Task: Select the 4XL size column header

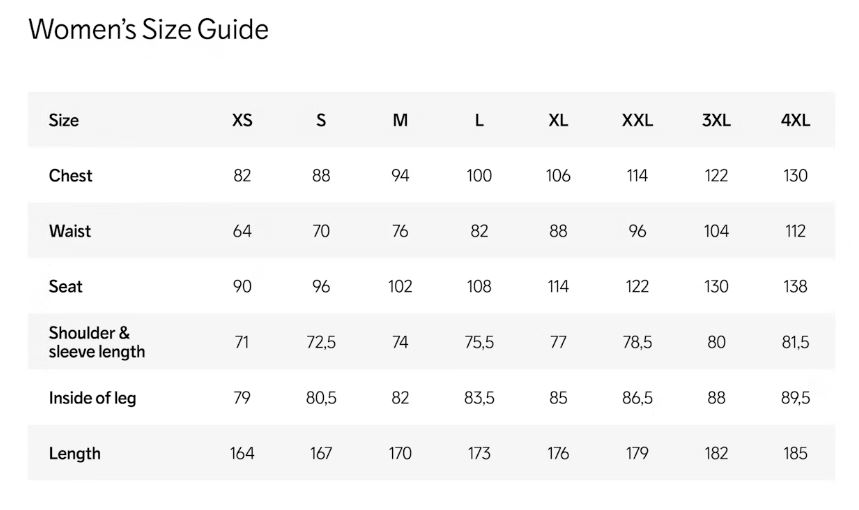Action: [795, 120]
